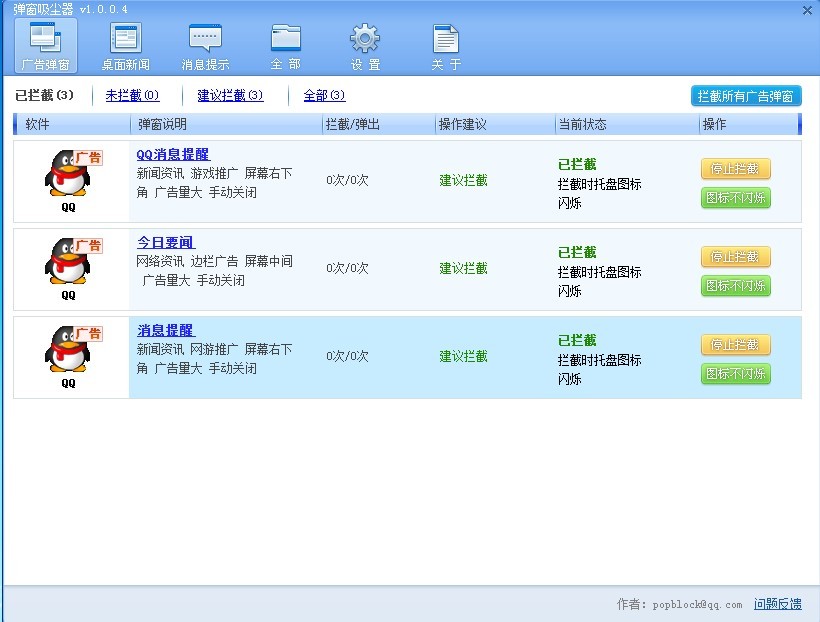Click 停止拦截 for QQ消息提醒

pos(735,168)
